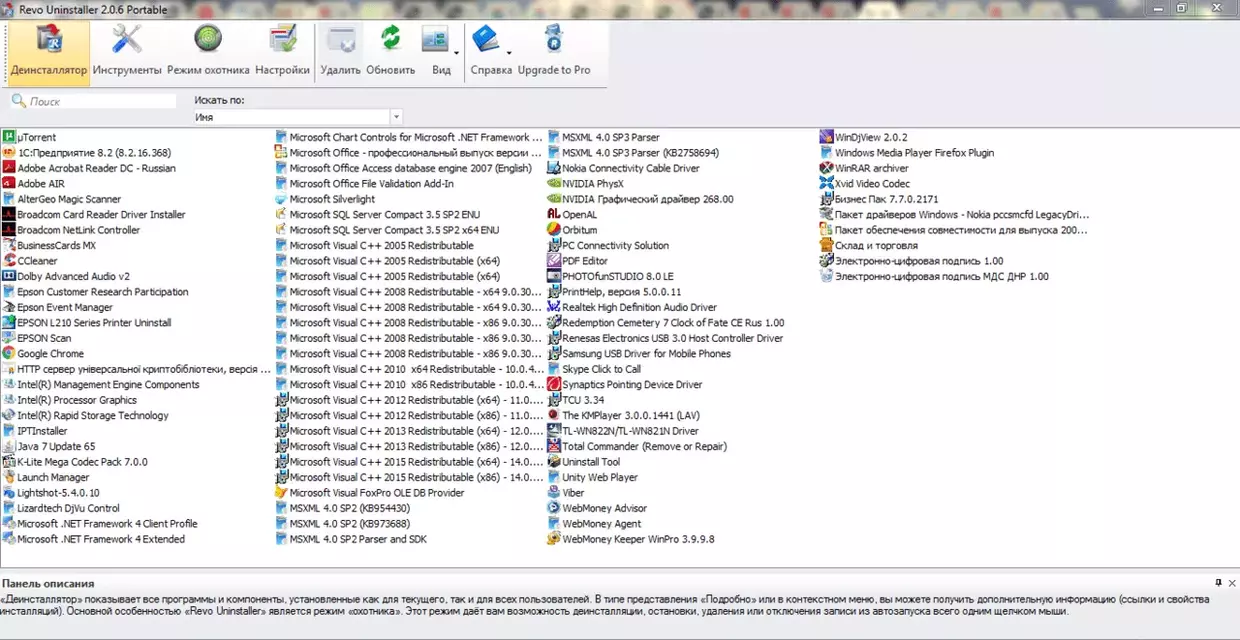This screenshot has width=1240, height=640.
Task: Activate Режим охотника hunter mode
Action: [x=208, y=52]
